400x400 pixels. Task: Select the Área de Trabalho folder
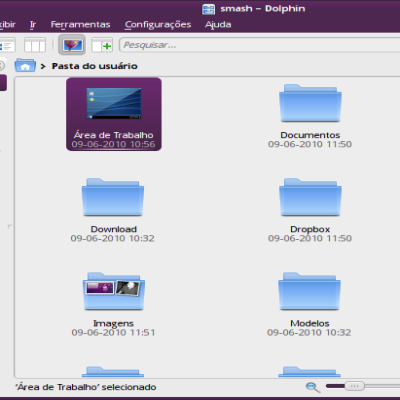point(114,114)
